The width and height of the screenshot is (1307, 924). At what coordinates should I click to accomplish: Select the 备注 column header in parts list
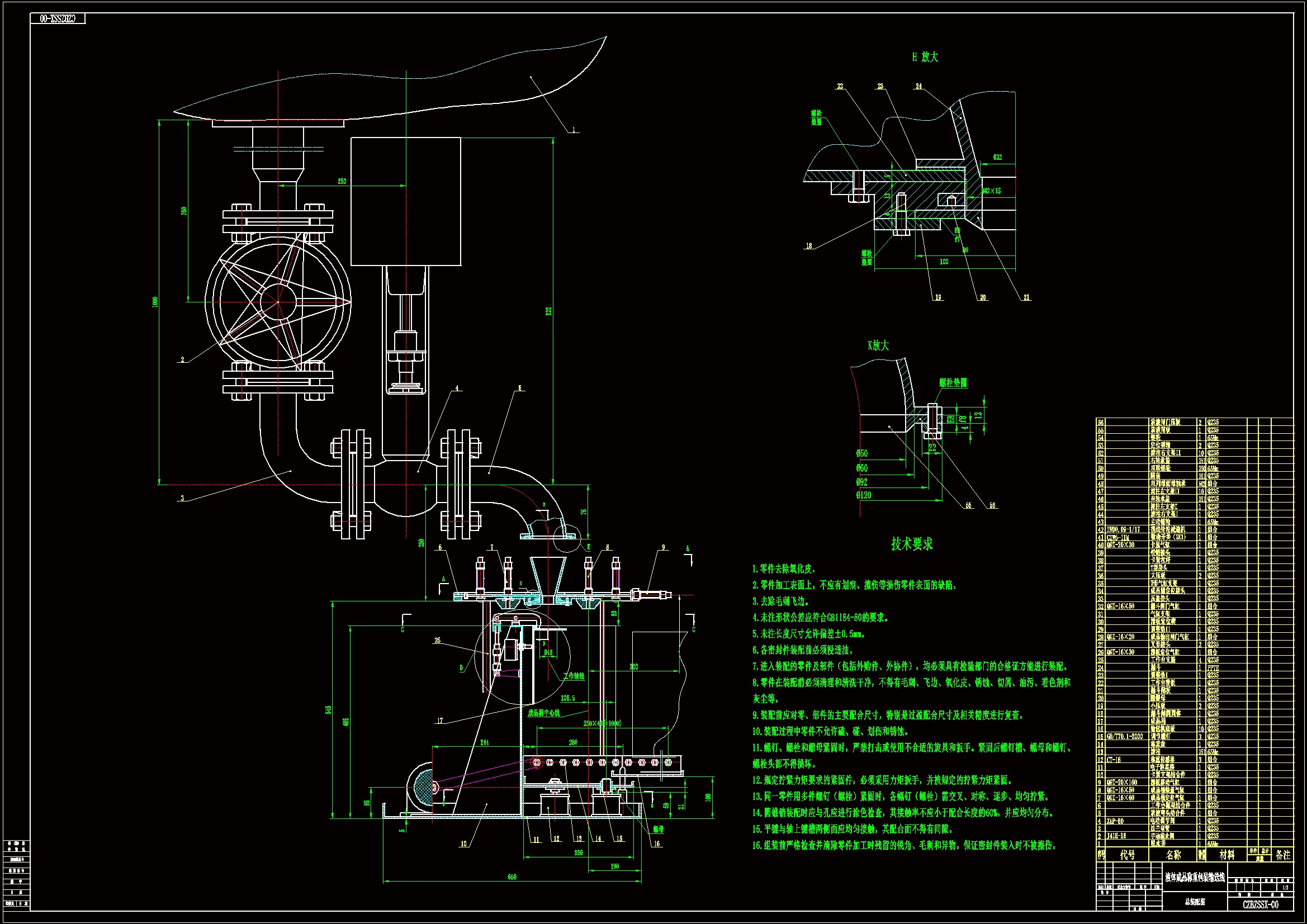click(x=1282, y=855)
